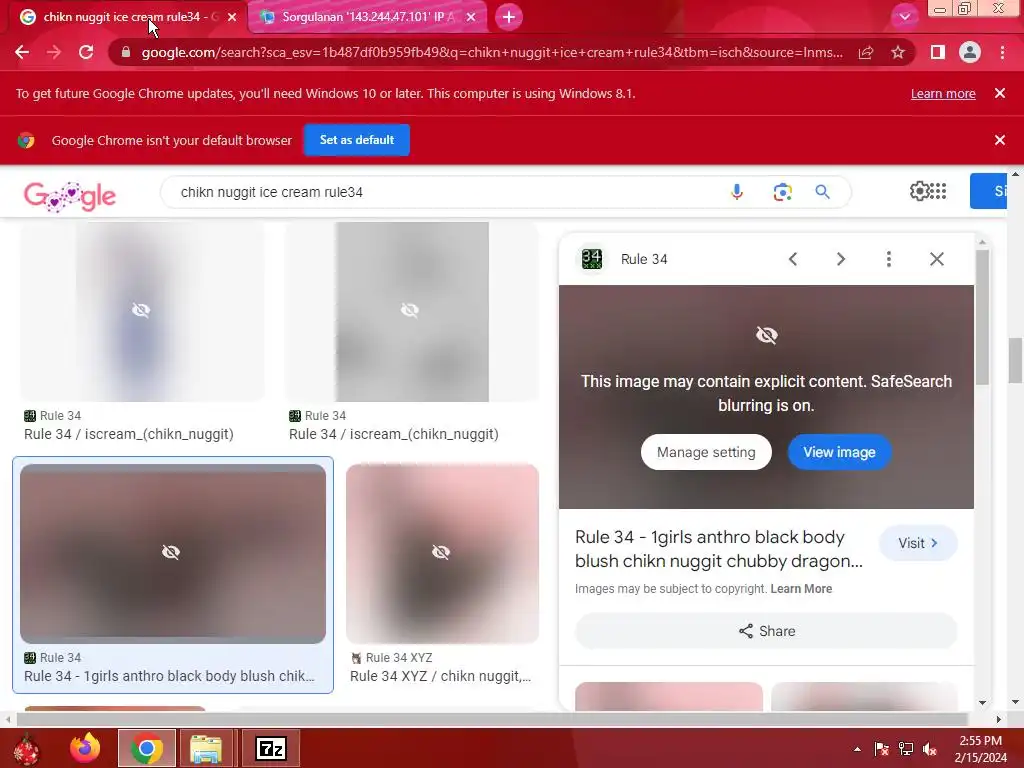Click the horizontal scrollbar at page bottom

(x=492, y=720)
